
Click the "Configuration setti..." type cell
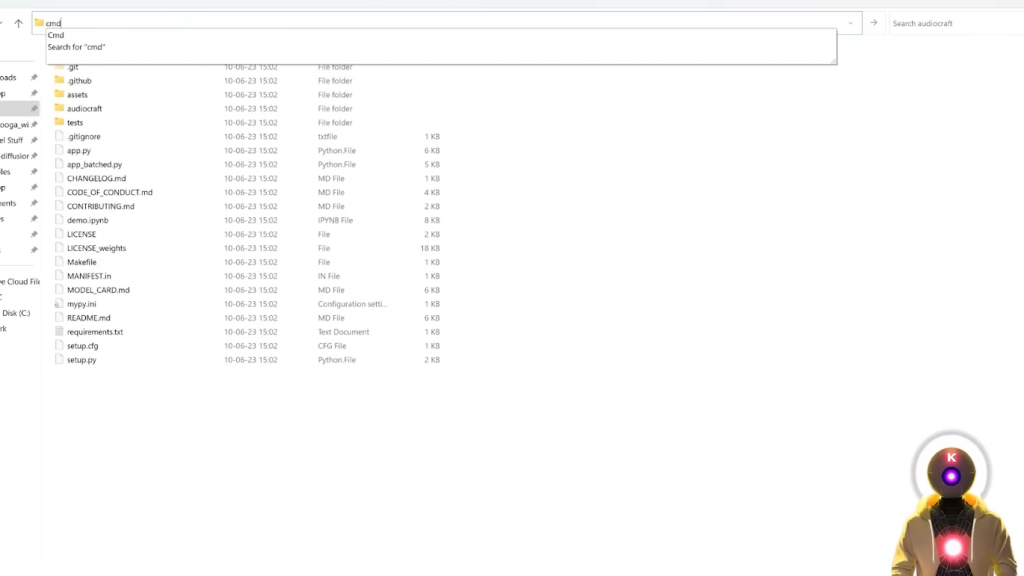[x=352, y=304]
